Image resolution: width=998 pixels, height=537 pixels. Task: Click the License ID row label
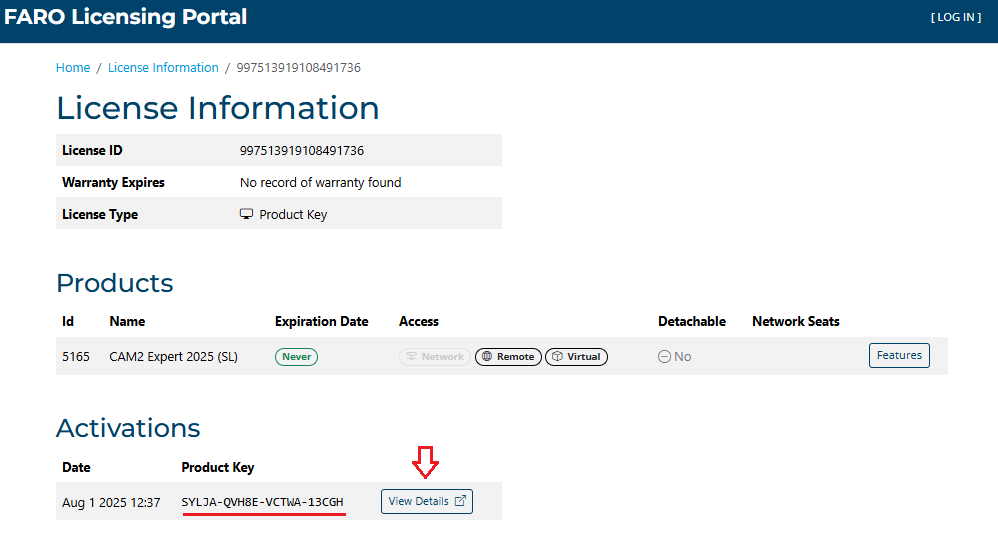(x=92, y=150)
